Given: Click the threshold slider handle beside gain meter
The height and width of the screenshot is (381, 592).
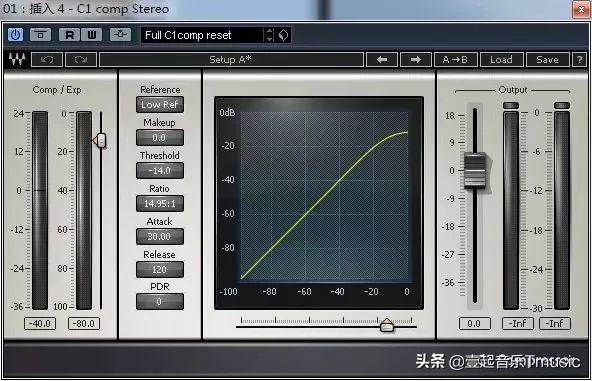Looking at the screenshot, I should point(100,140).
